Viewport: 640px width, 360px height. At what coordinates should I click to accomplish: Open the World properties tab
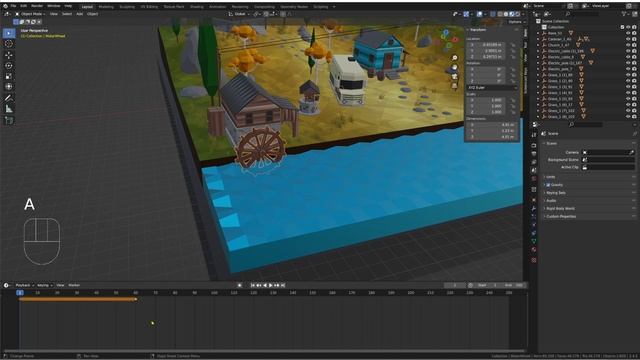tap(534, 179)
